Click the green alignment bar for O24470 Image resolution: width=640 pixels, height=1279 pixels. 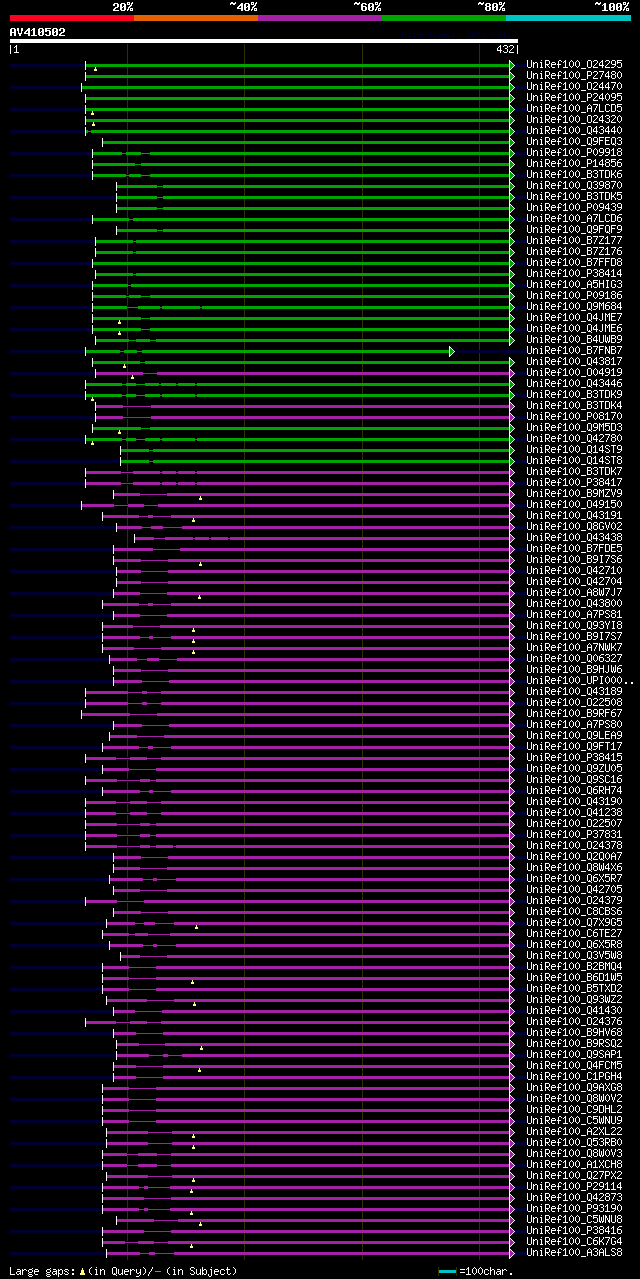(297, 87)
